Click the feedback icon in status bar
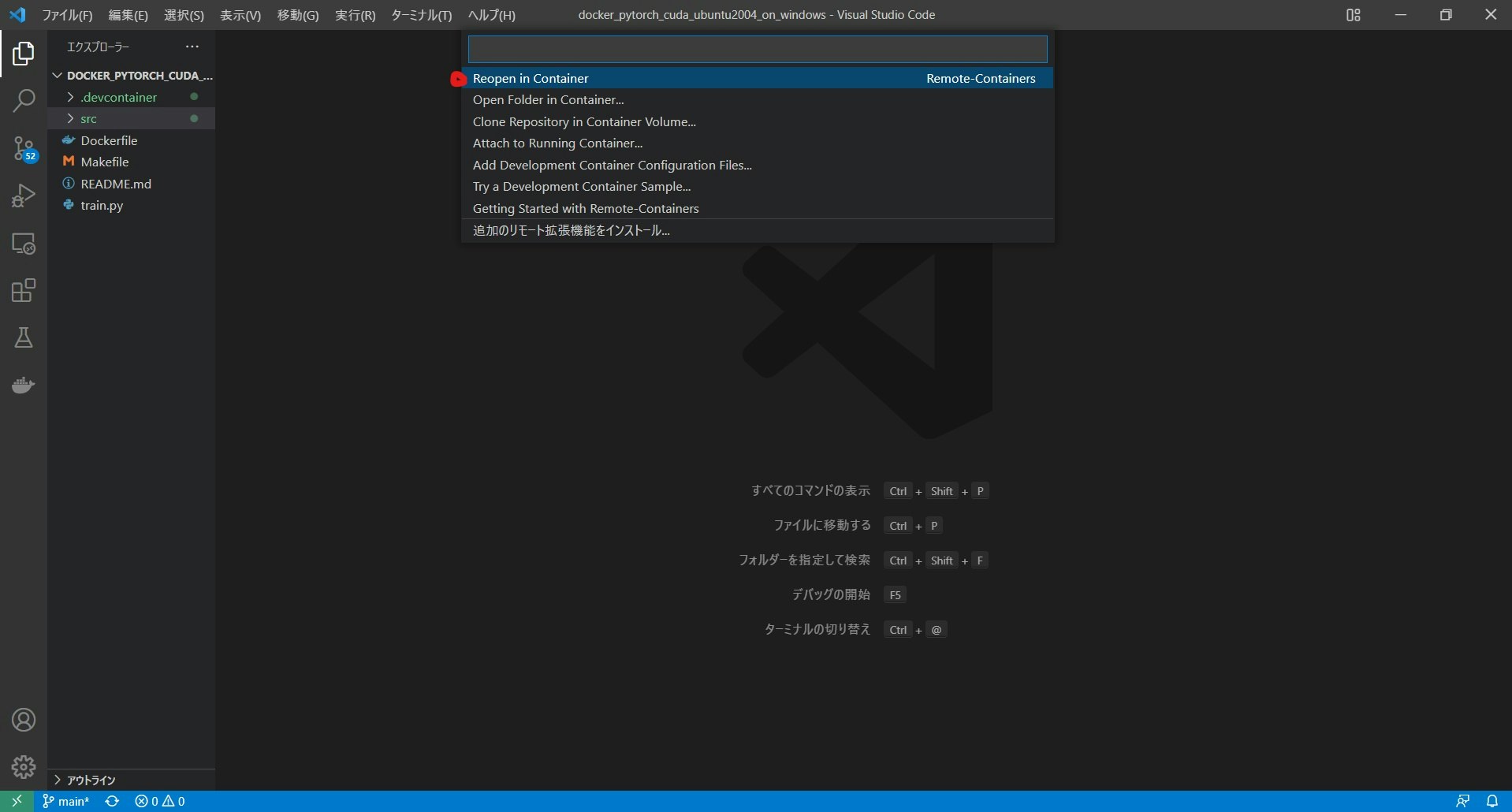 1462,801
